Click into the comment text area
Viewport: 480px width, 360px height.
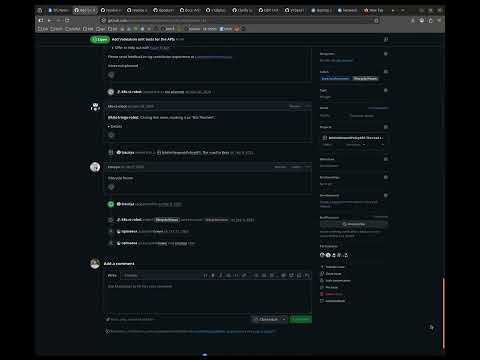(208, 297)
